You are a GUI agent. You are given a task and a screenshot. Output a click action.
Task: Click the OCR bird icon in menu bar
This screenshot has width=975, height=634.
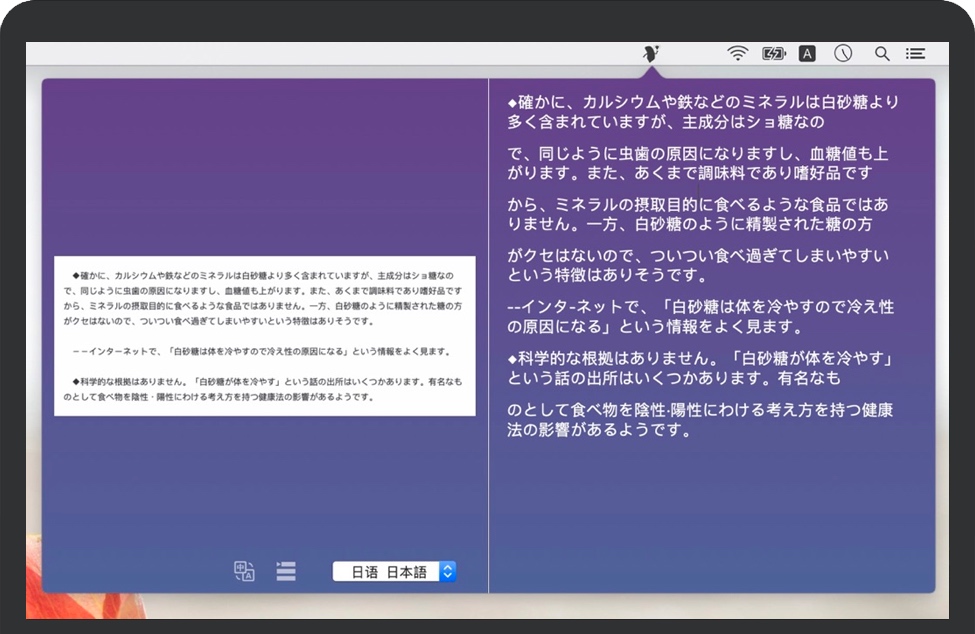click(651, 53)
